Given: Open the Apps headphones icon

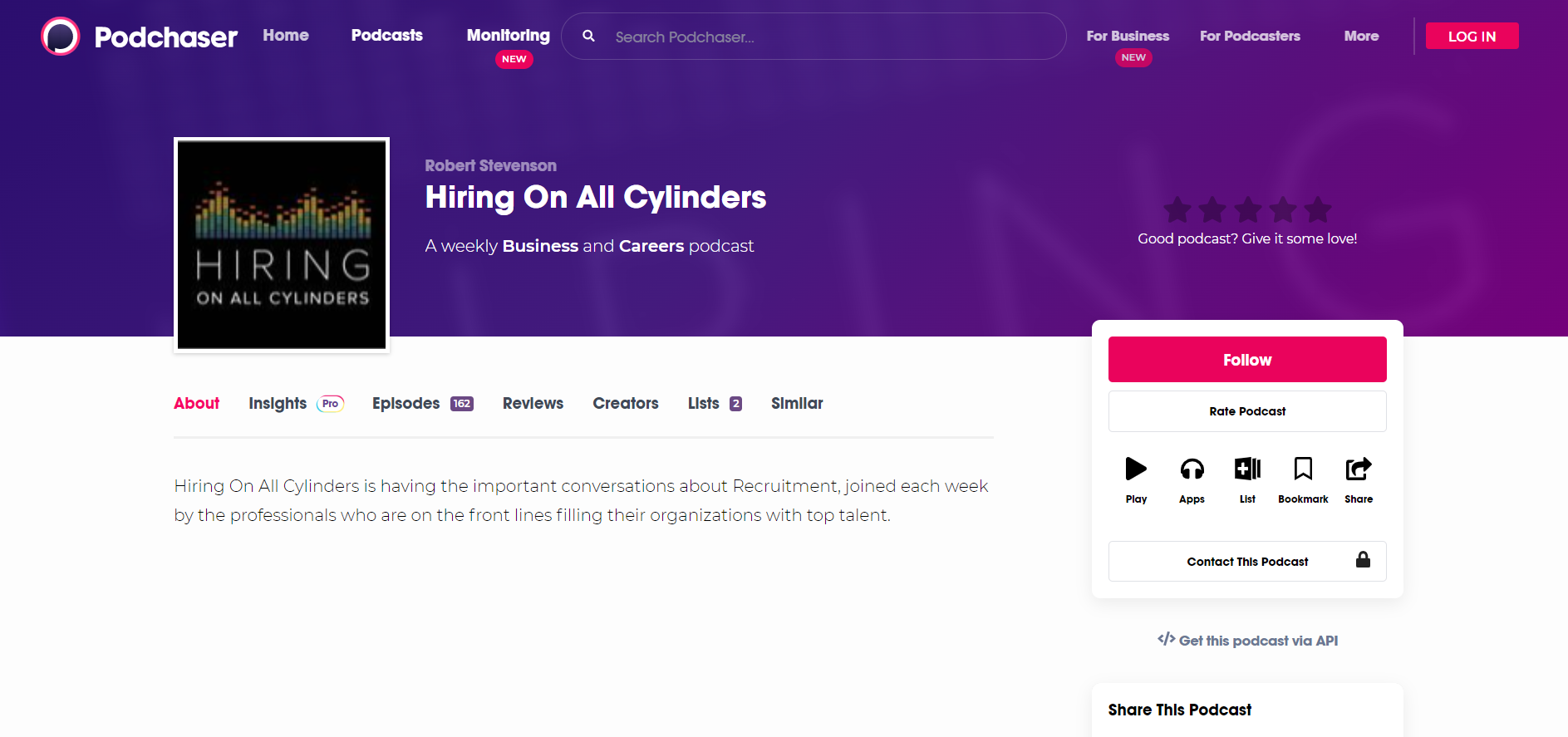Looking at the screenshot, I should [1192, 469].
